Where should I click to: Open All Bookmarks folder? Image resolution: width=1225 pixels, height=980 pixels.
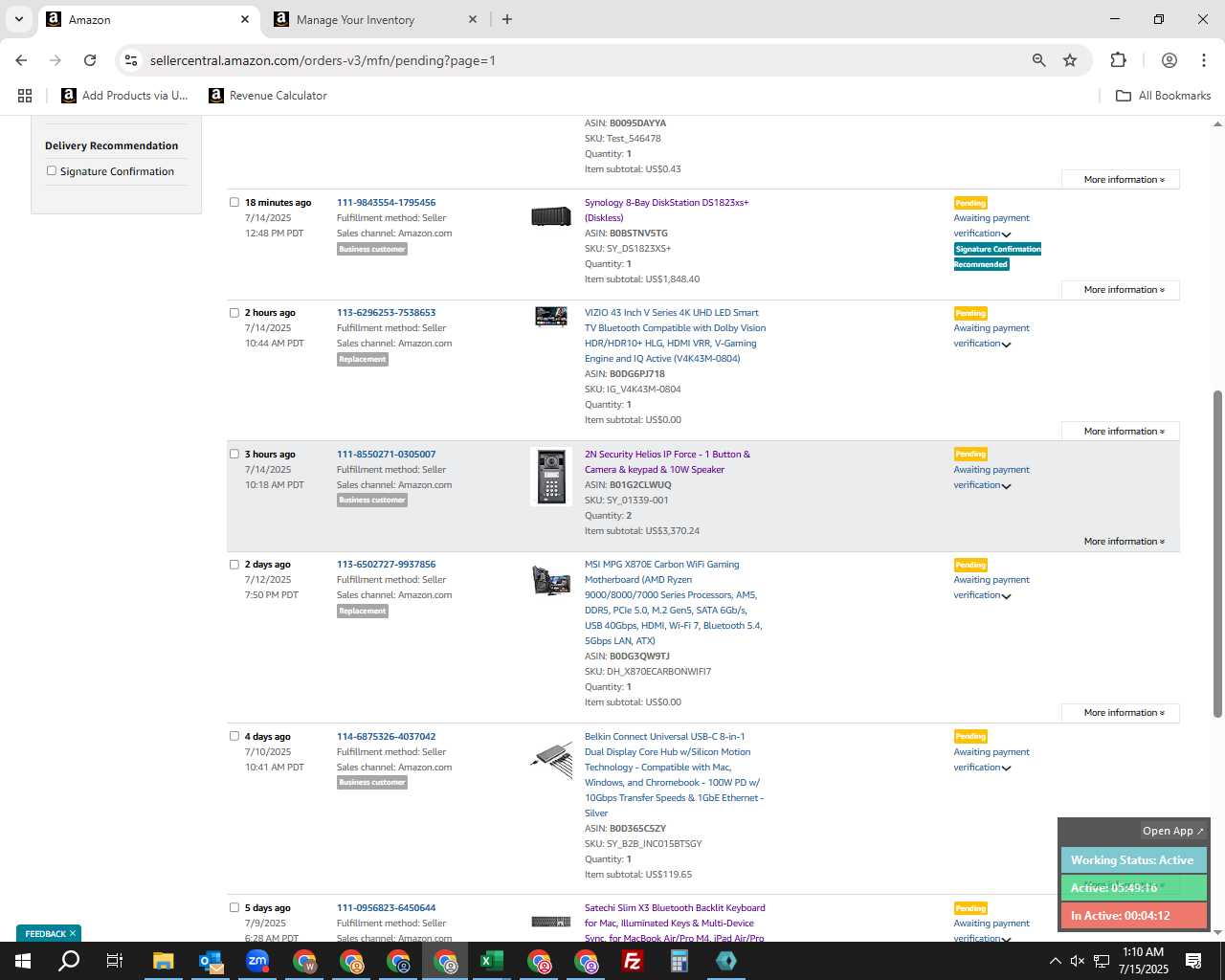coord(1164,96)
